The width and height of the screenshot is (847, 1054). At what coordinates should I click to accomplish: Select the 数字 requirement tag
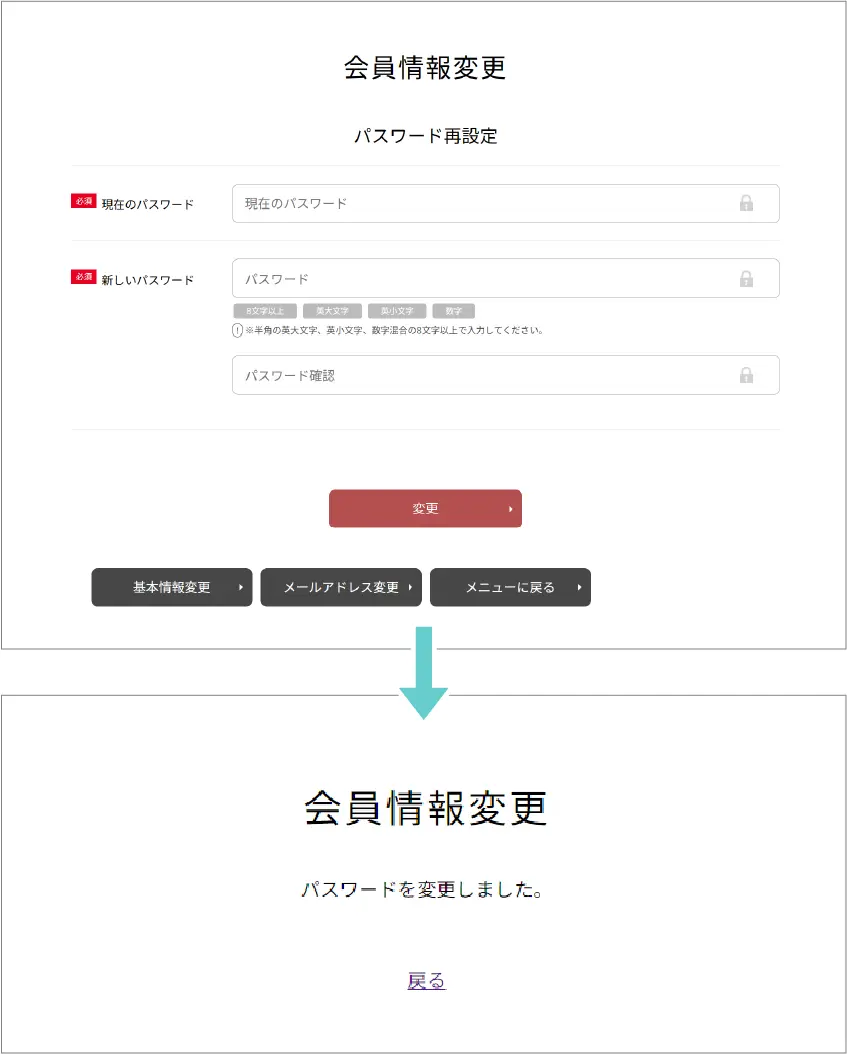click(x=453, y=311)
